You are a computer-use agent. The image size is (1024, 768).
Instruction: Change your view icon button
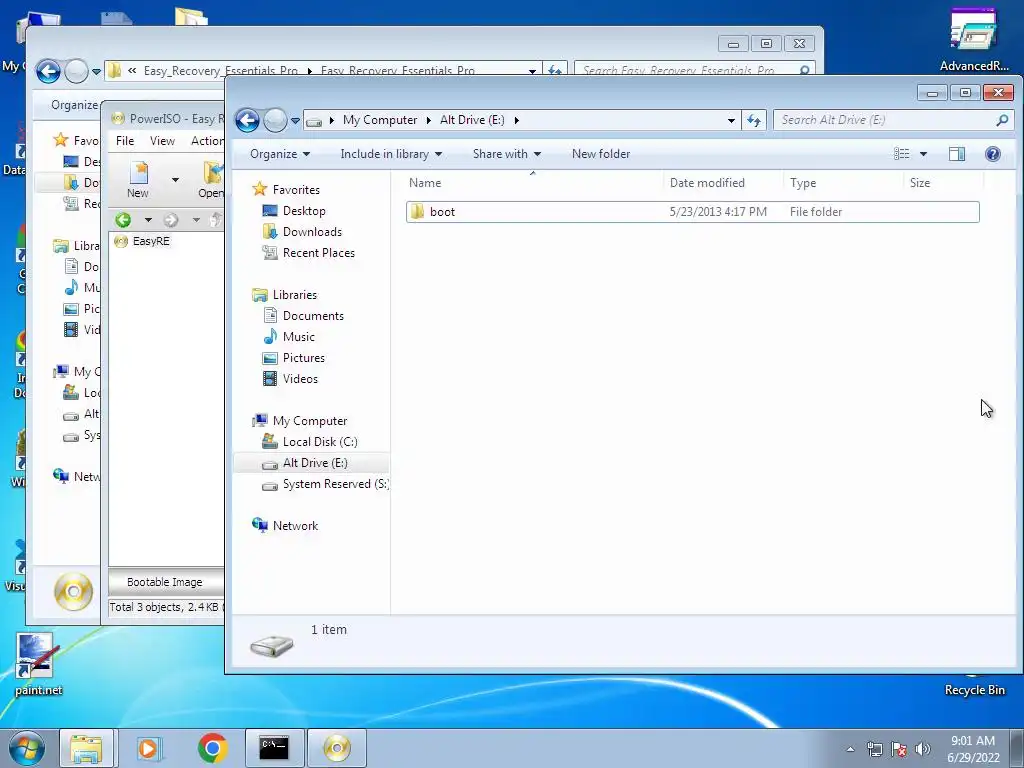902,154
